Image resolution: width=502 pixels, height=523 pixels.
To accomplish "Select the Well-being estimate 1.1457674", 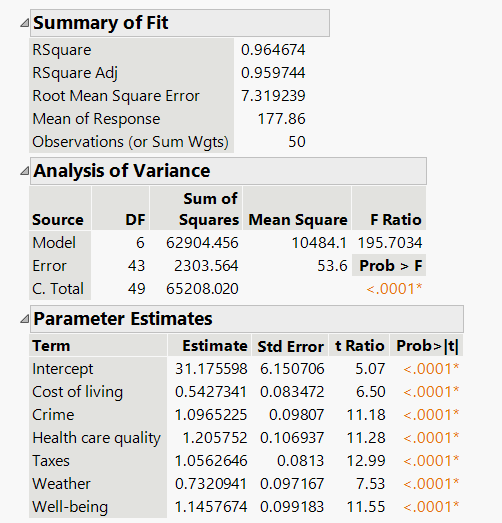I will click(x=211, y=507).
